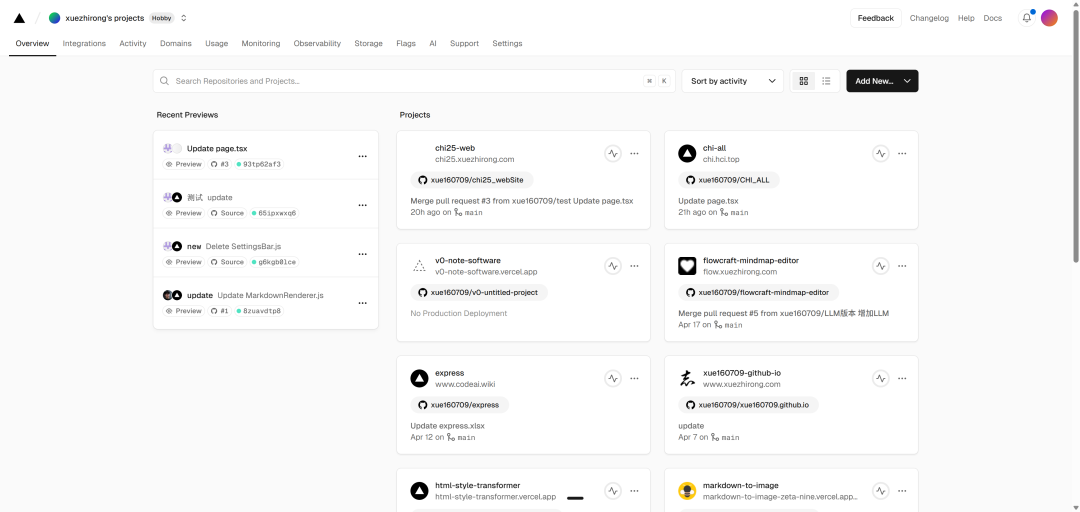Image resolution: width=1080 pixels, height=512 pixels.
Task: Switch to the Domains tab
Action: pyautogui.click(x=176, y=43)
